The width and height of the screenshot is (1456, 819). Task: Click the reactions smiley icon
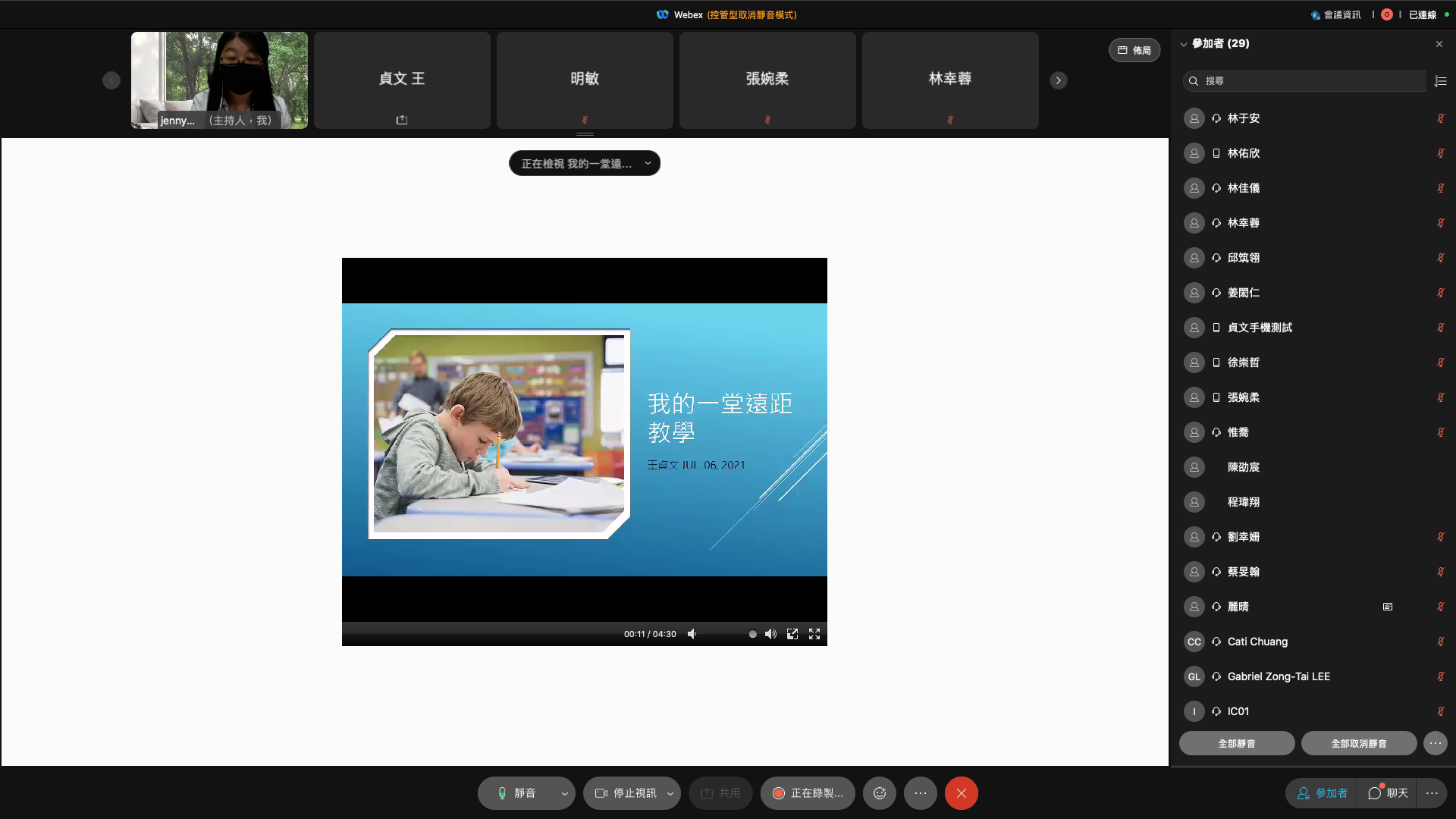880,793
